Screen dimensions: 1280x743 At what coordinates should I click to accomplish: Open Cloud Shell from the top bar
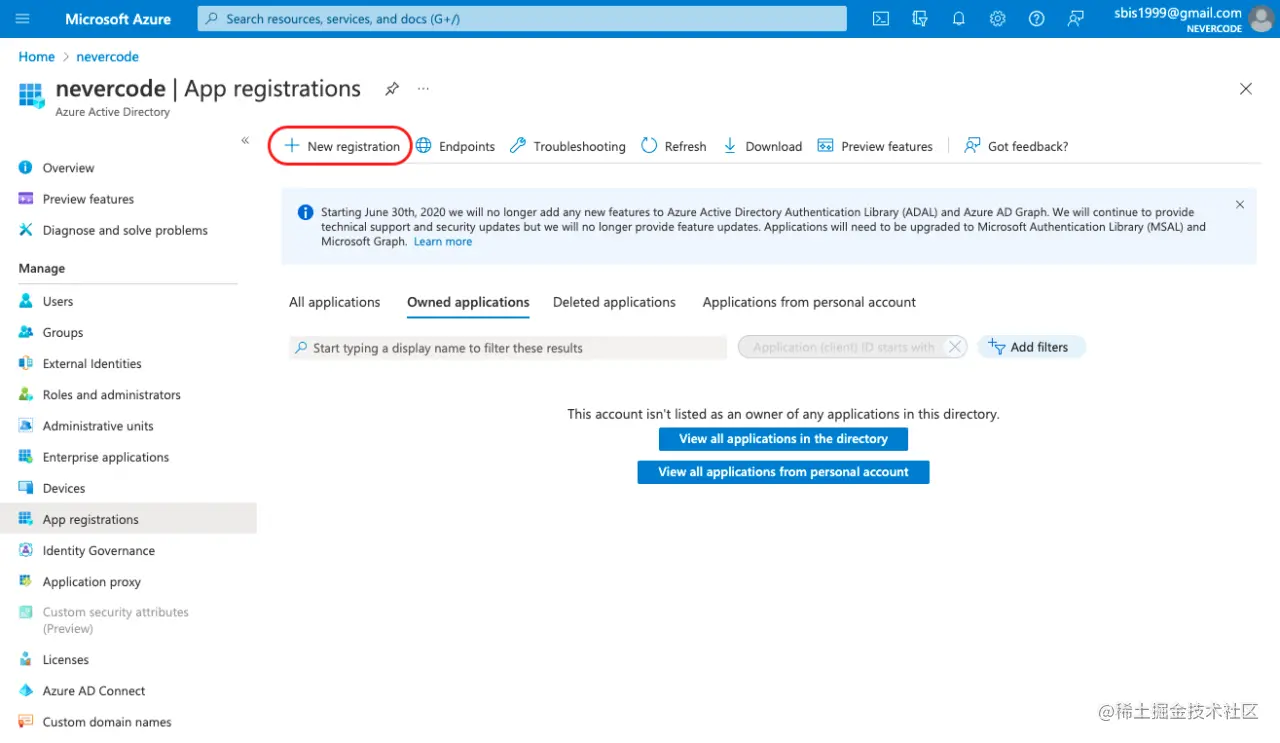pyautogui.click(x=881, y=18)
